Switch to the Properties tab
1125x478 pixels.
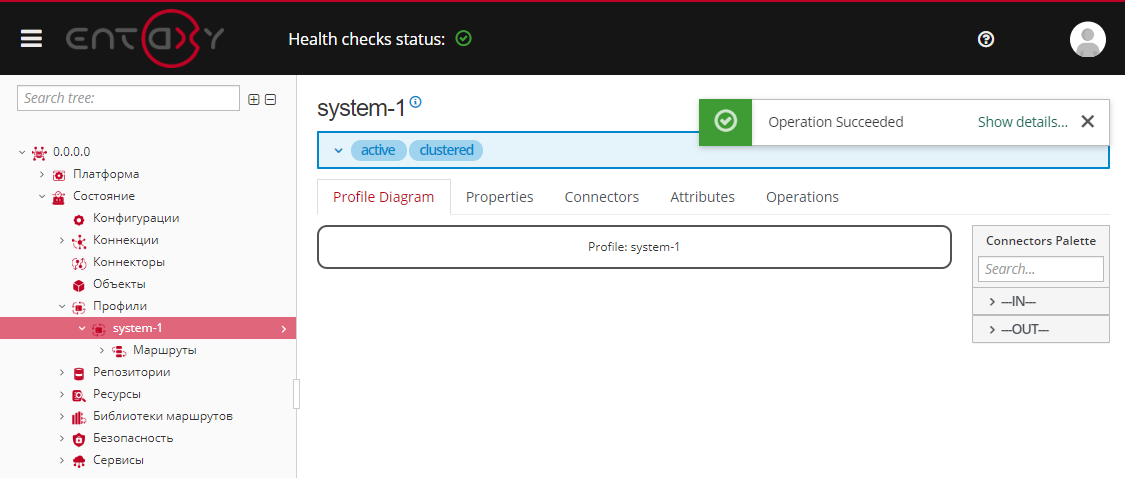pyautogui.click(x=499, y=197)
